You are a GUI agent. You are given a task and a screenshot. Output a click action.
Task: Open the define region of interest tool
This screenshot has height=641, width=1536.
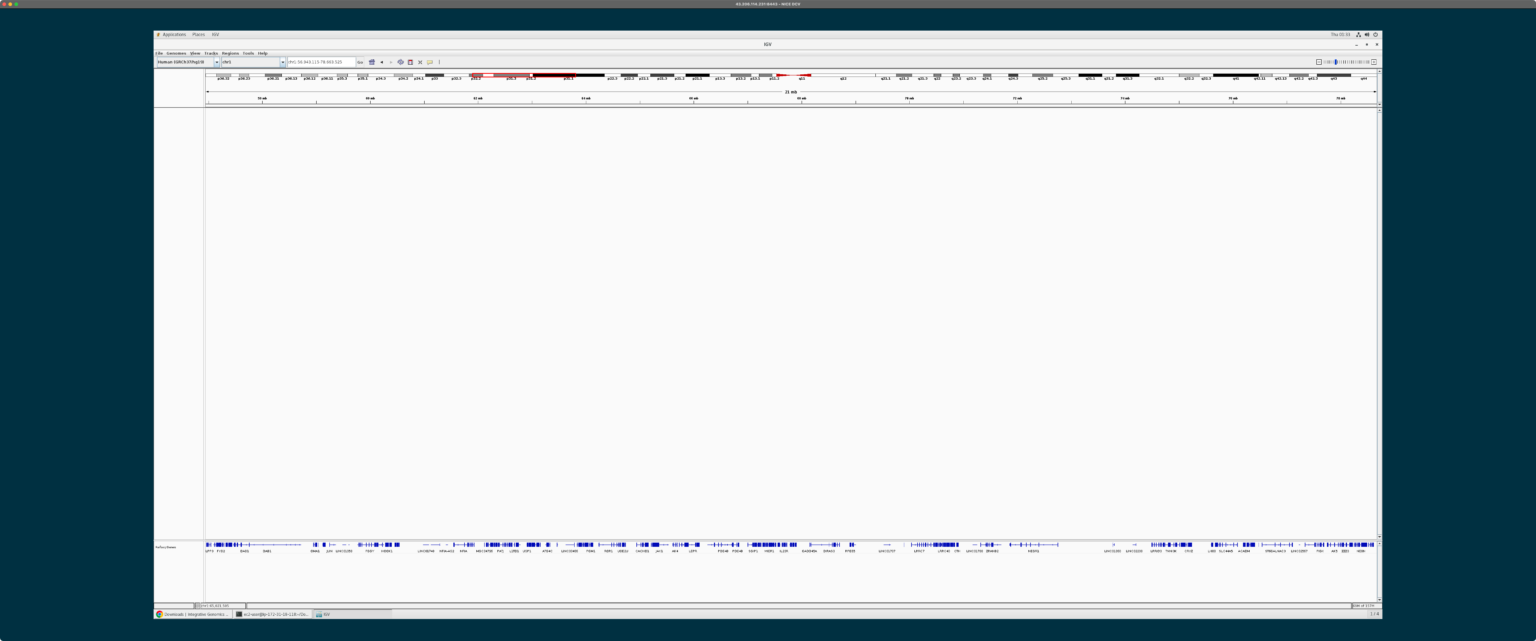(x=410, y=62)
